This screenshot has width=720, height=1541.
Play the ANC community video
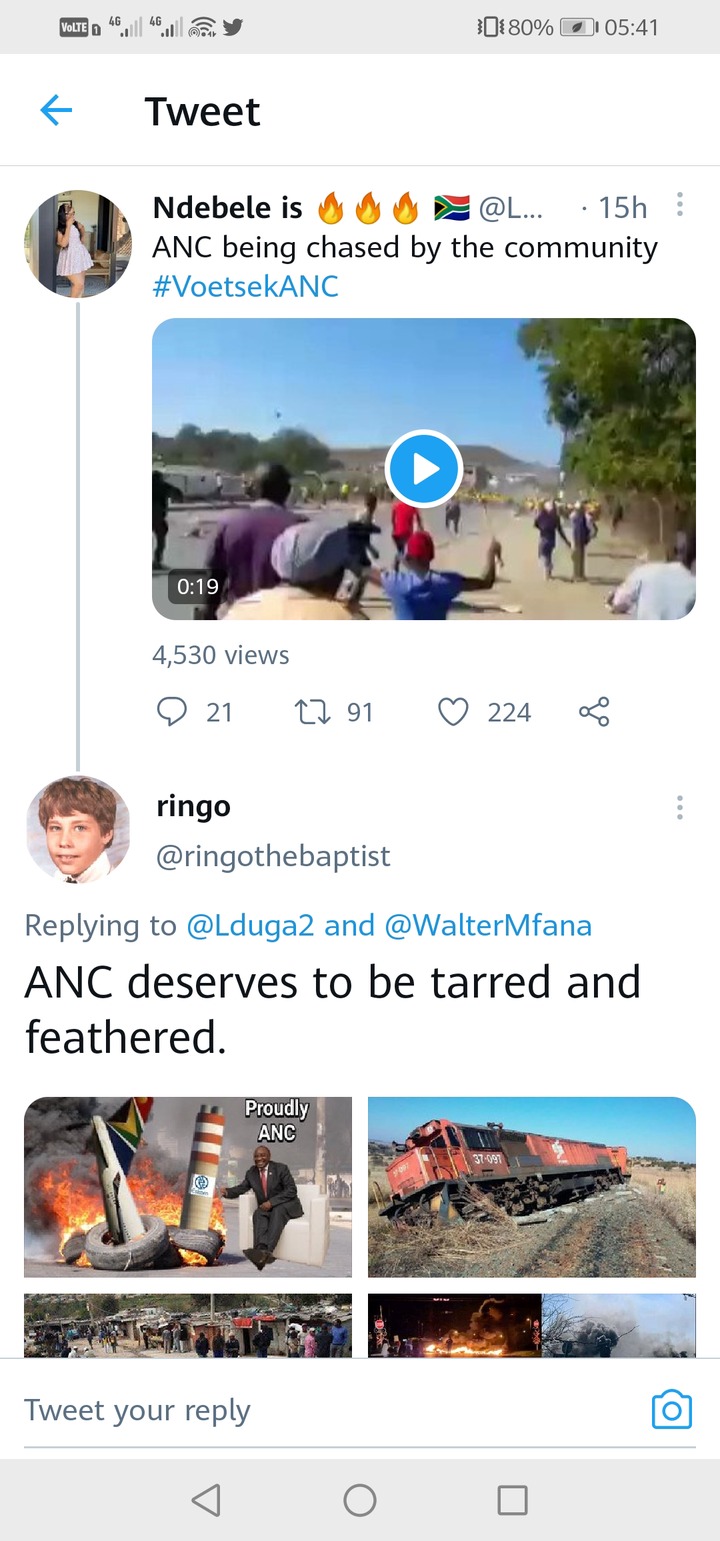tap(423, 468)
